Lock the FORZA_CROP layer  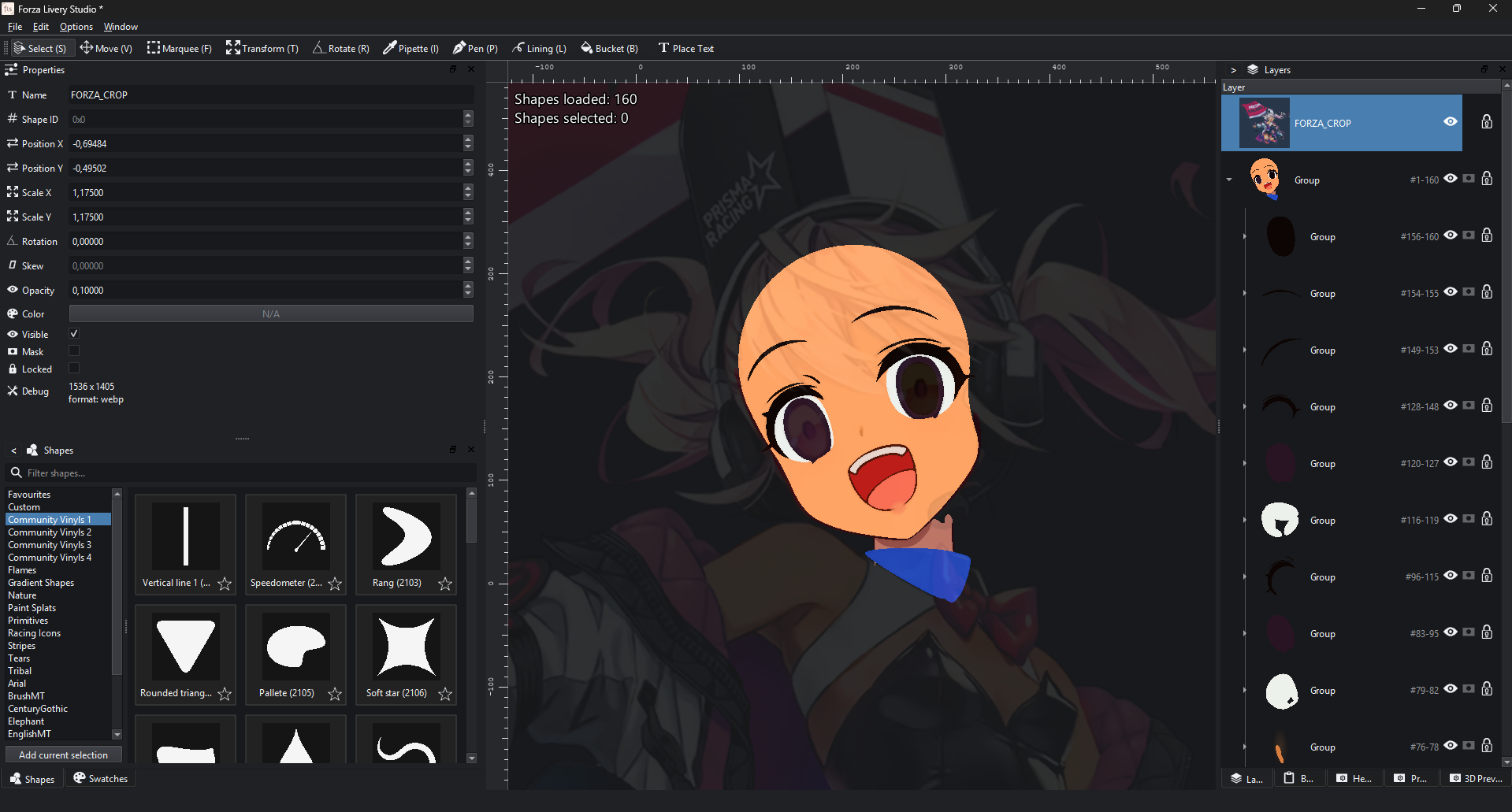(x=1487, y=121)
